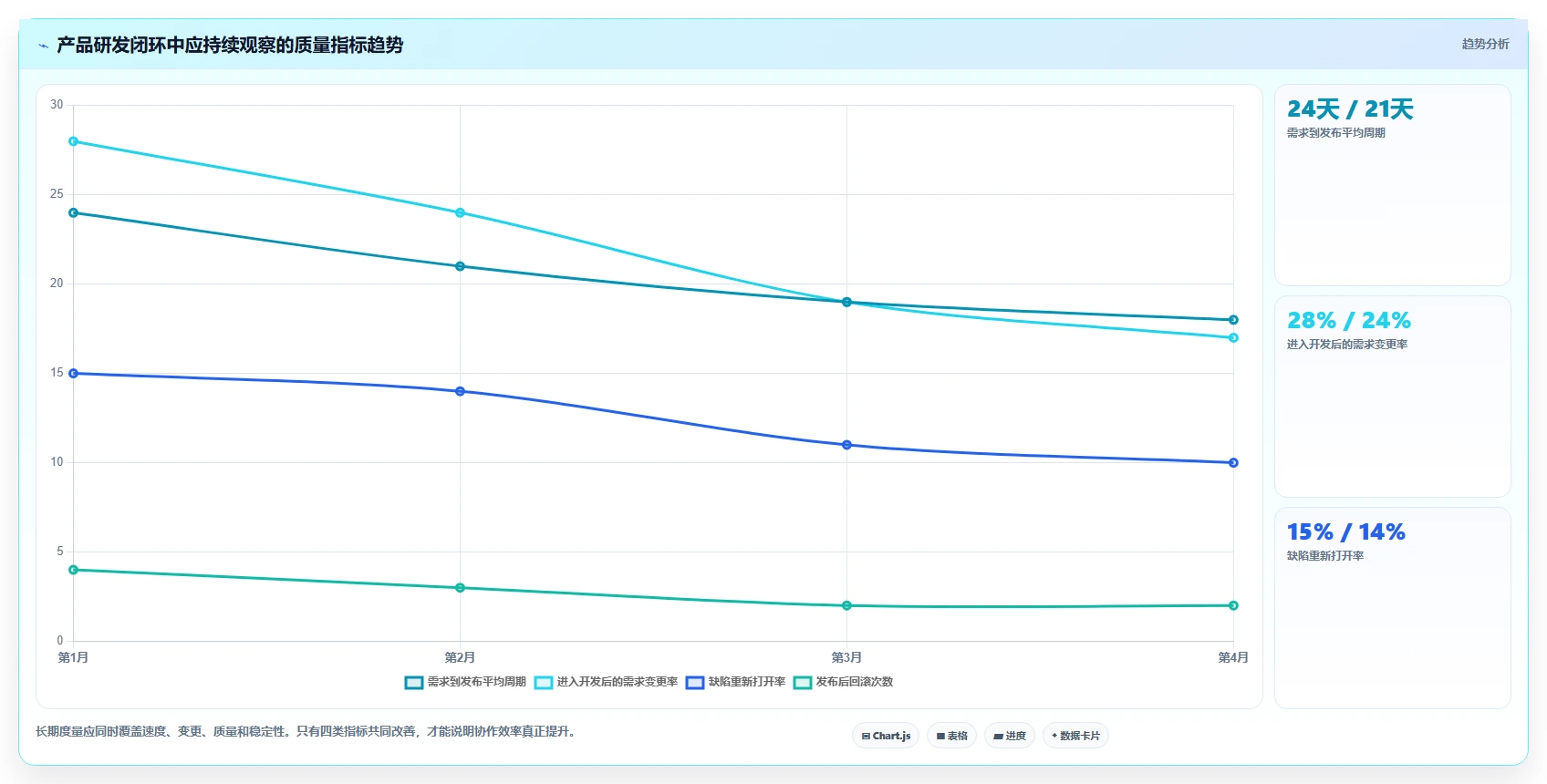Click the cyan 进入开发后的需求变更率 legend swatch

(x=544, y=683)
